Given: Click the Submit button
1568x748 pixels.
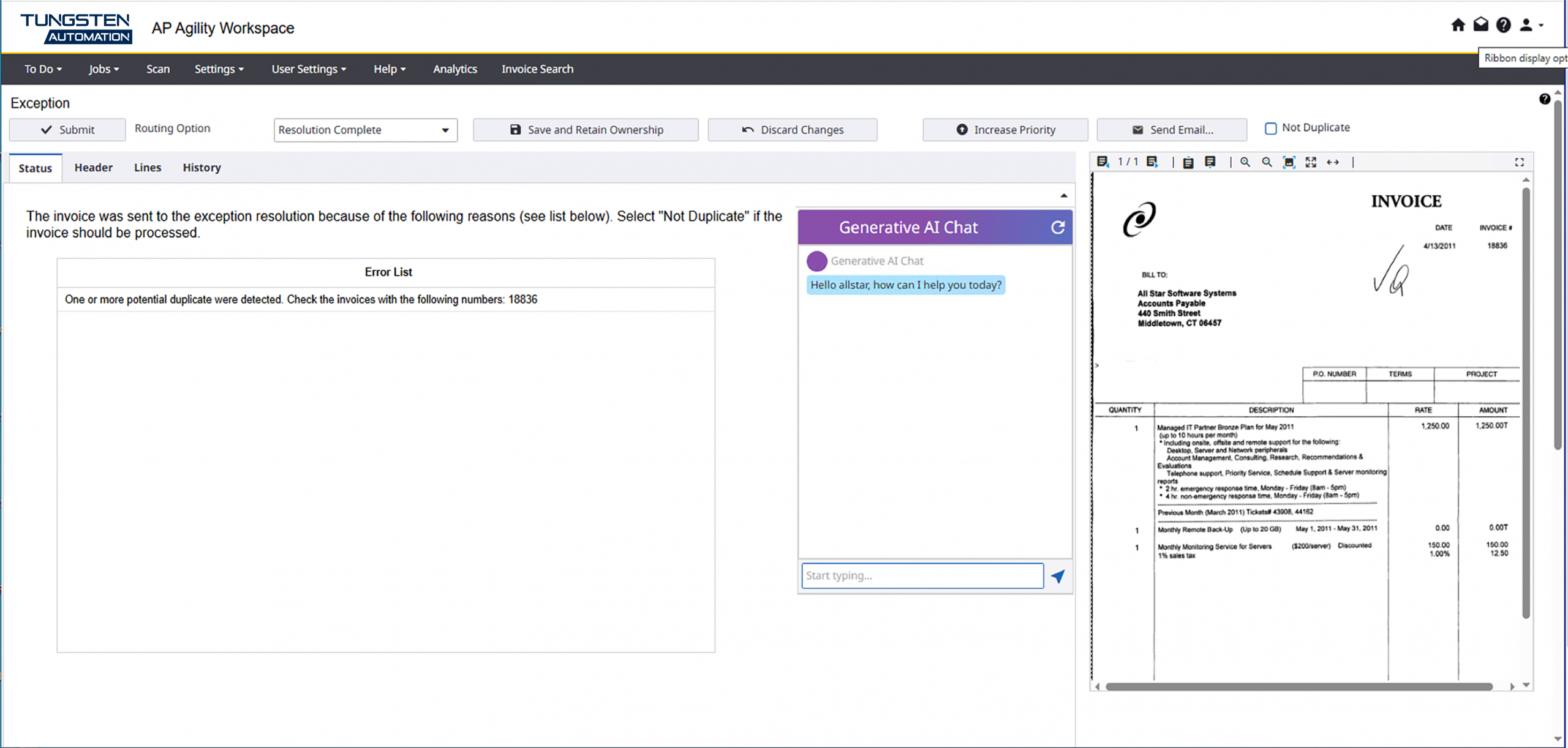Looking at the screenshot, I should click(x=67, y=130).
